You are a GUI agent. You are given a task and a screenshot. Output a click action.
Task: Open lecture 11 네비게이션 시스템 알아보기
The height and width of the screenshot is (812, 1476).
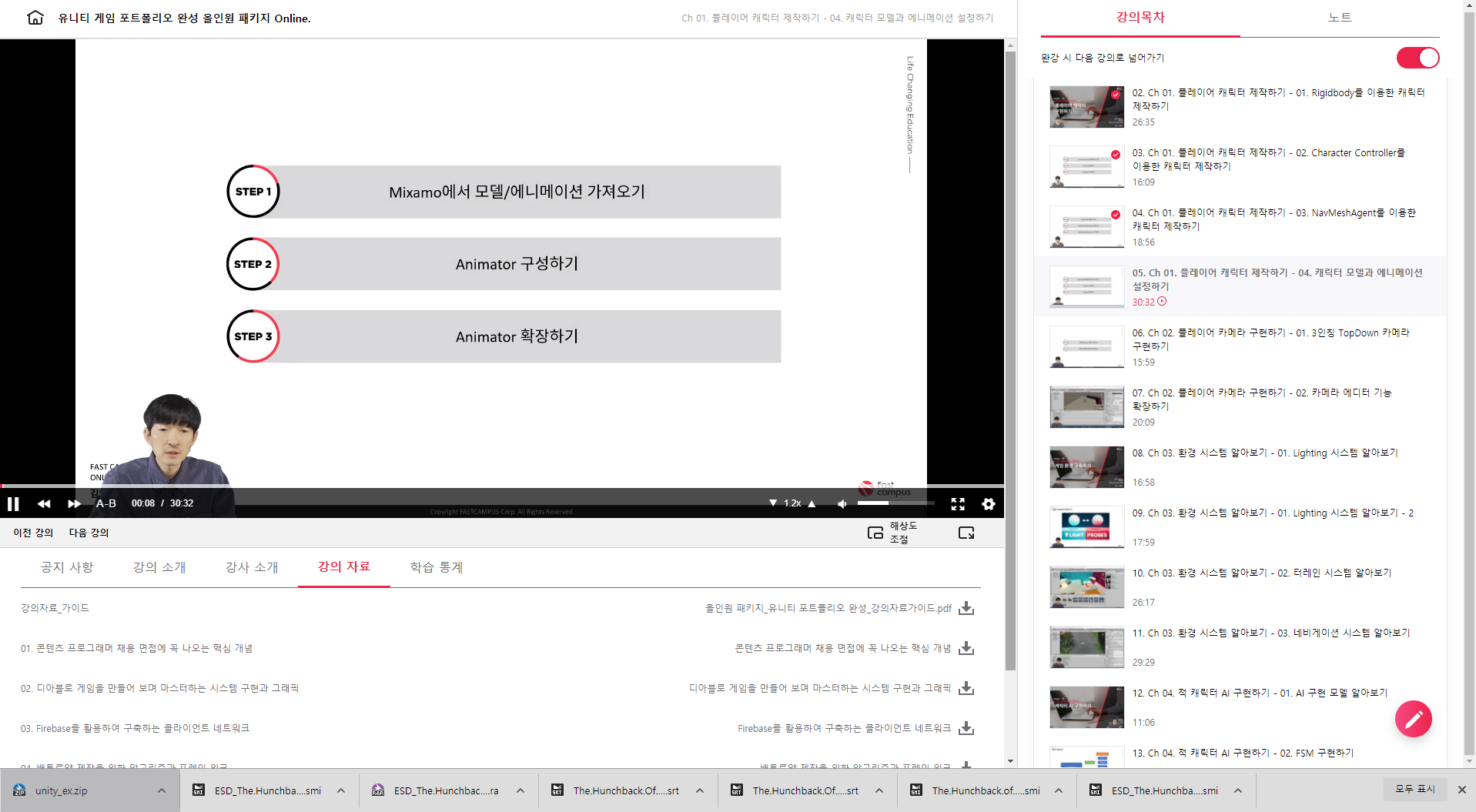(1240, 647)
